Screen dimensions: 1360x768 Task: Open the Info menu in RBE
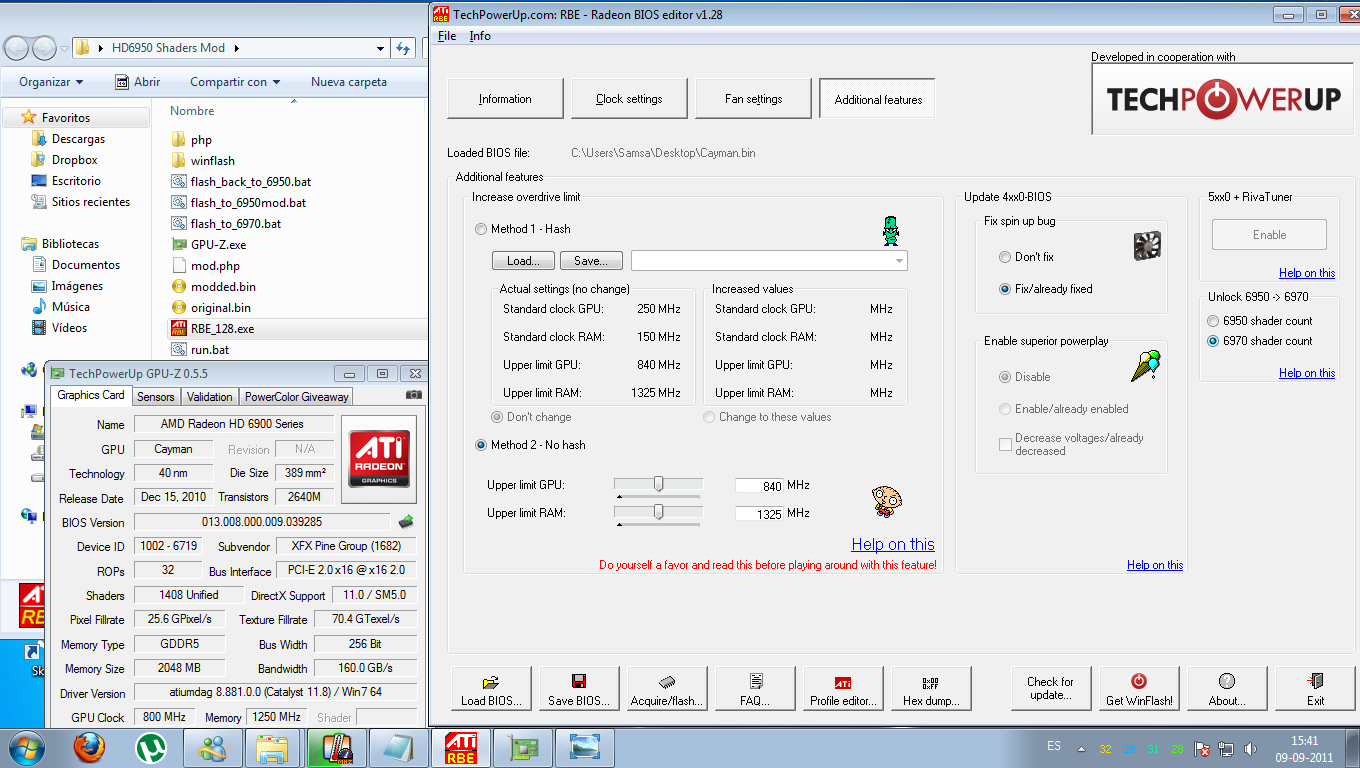pos(480,36)
